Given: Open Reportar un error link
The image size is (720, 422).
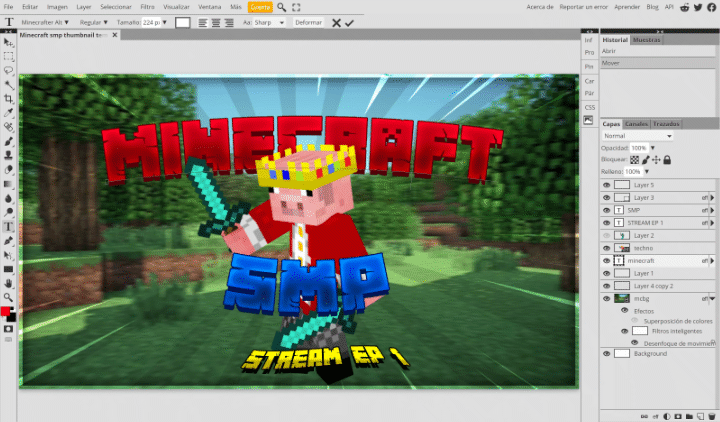Looking at the screenshot, I should pos(583,7).
